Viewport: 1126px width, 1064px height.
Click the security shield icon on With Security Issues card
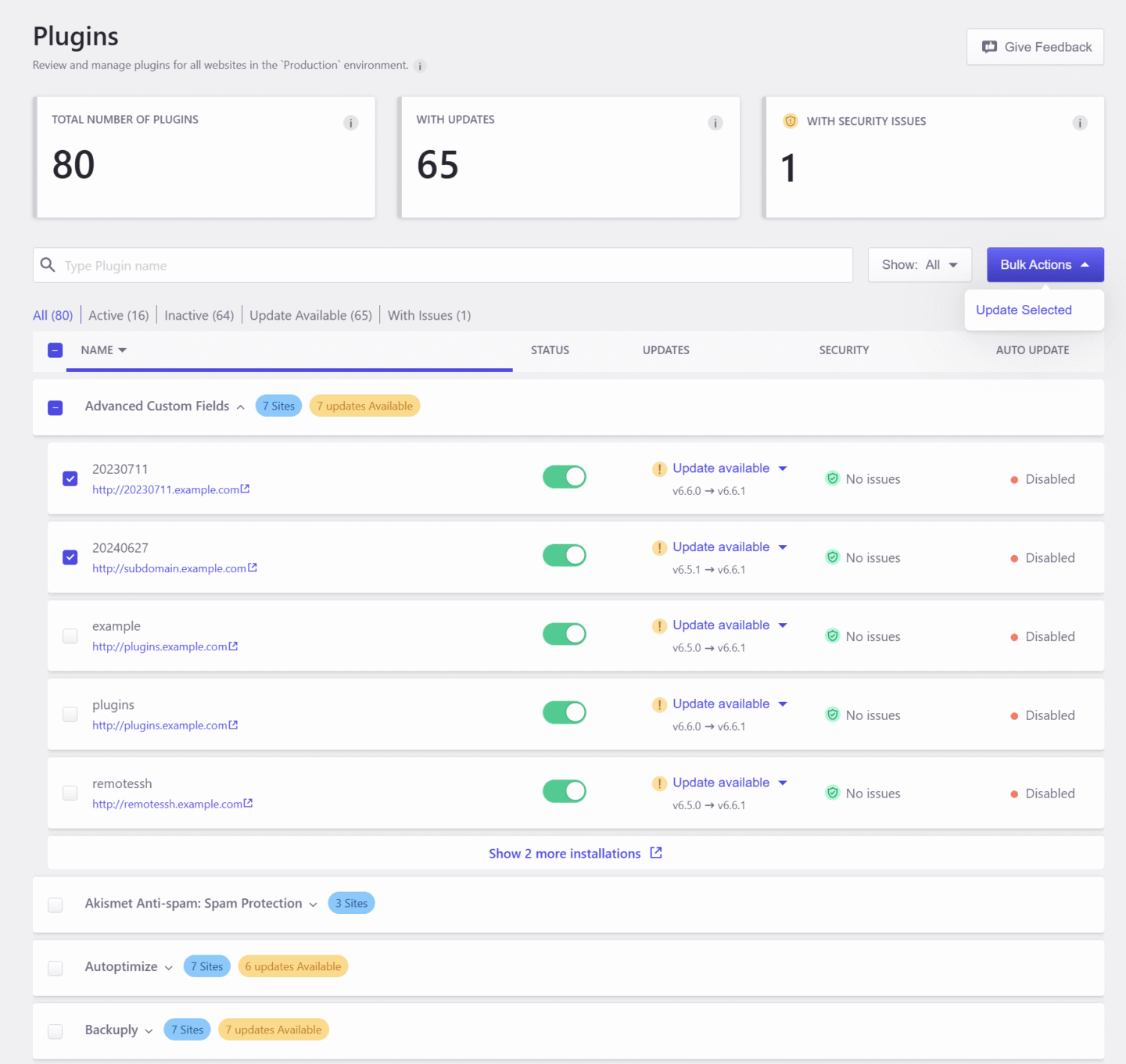click(x=790, y=121)
